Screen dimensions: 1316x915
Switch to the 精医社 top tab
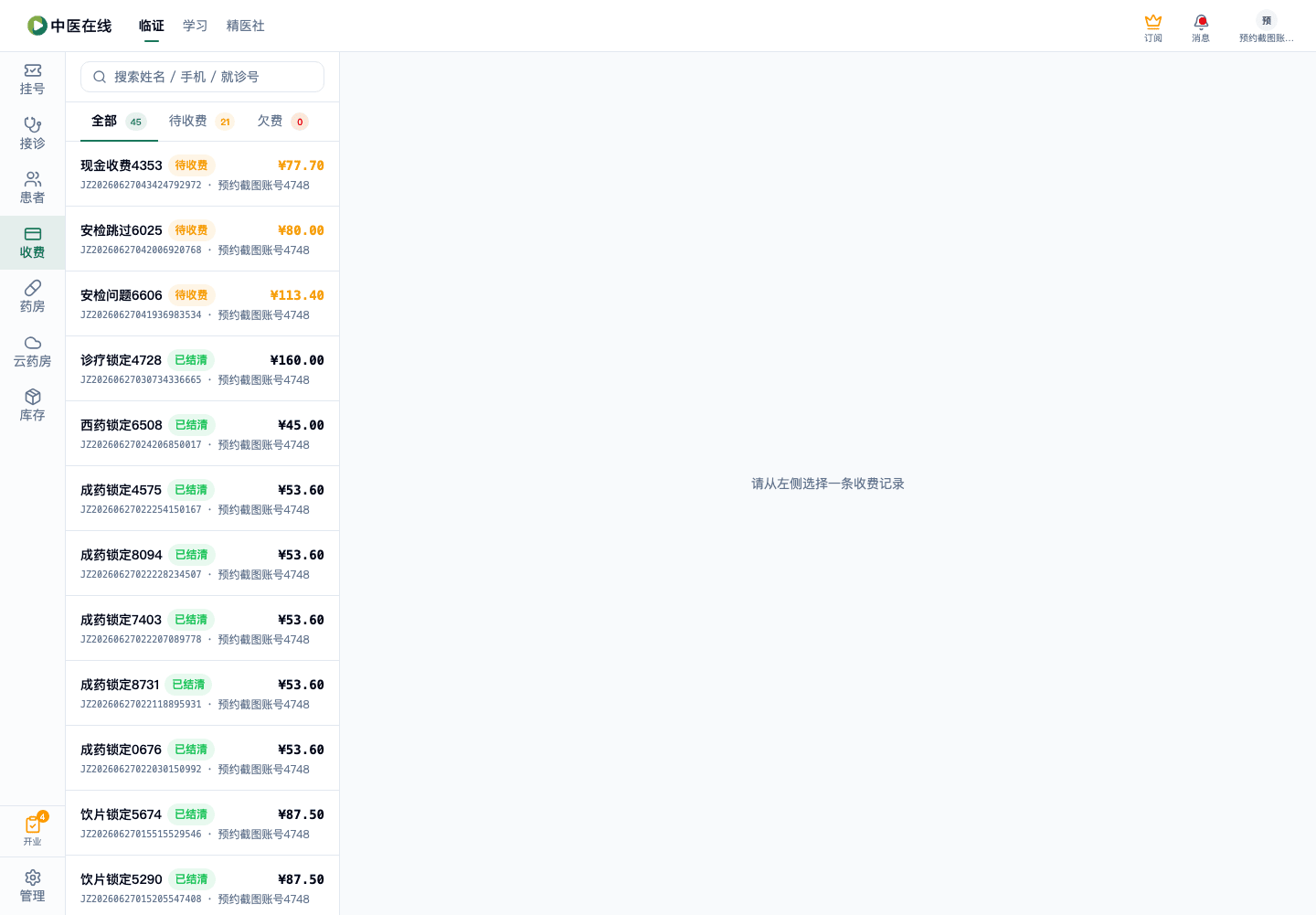246,26
